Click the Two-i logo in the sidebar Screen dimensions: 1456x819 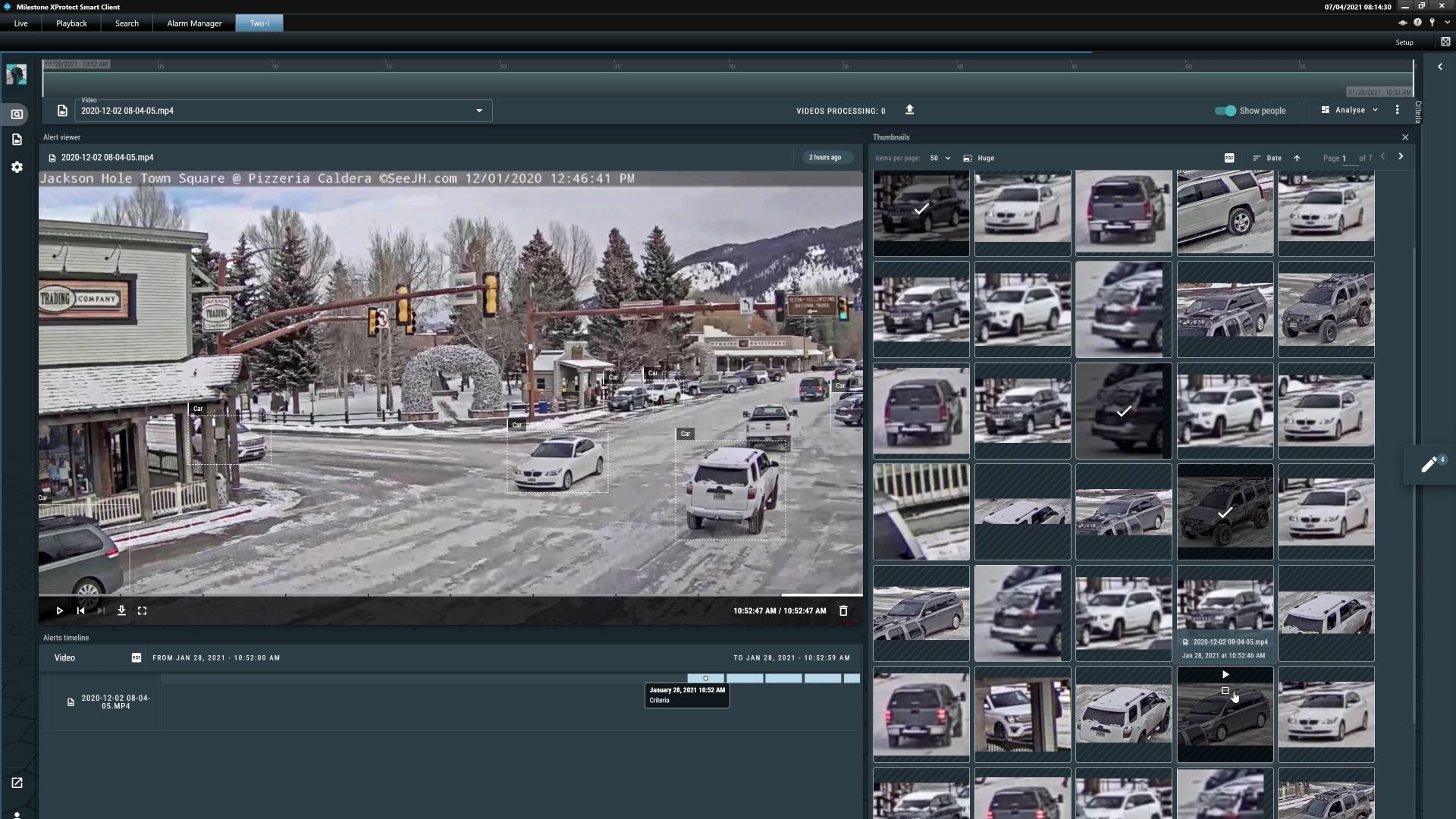coord(17,74)
